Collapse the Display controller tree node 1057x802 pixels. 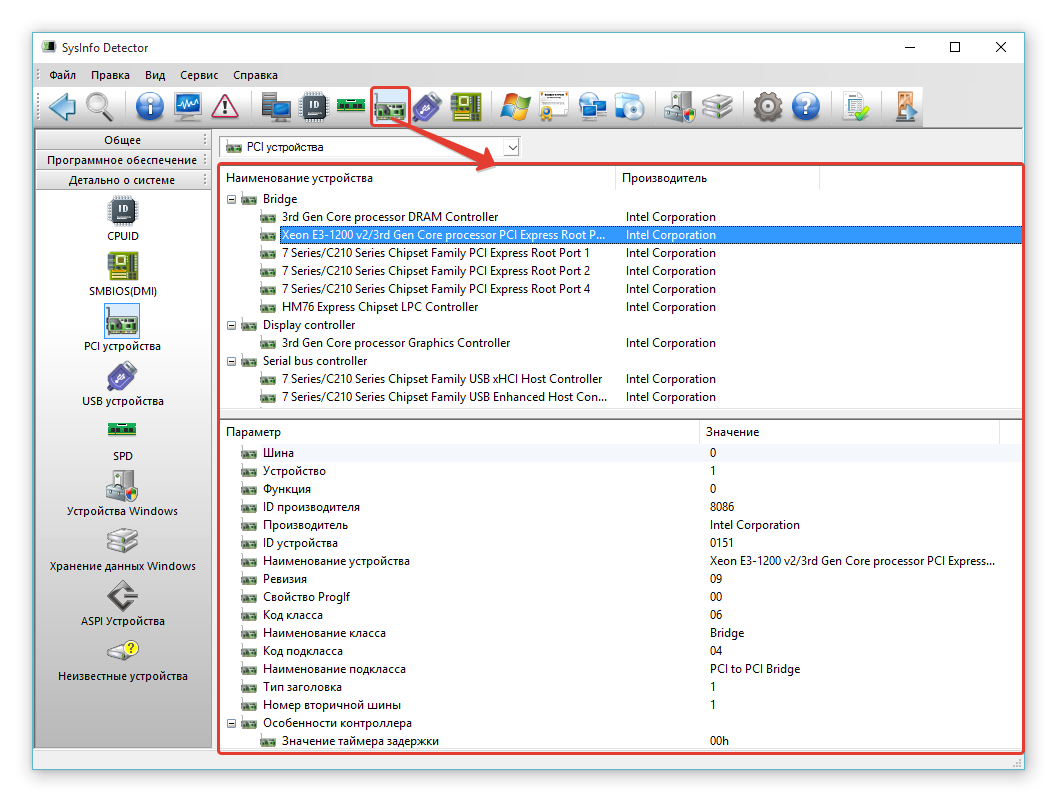[231, 325]
